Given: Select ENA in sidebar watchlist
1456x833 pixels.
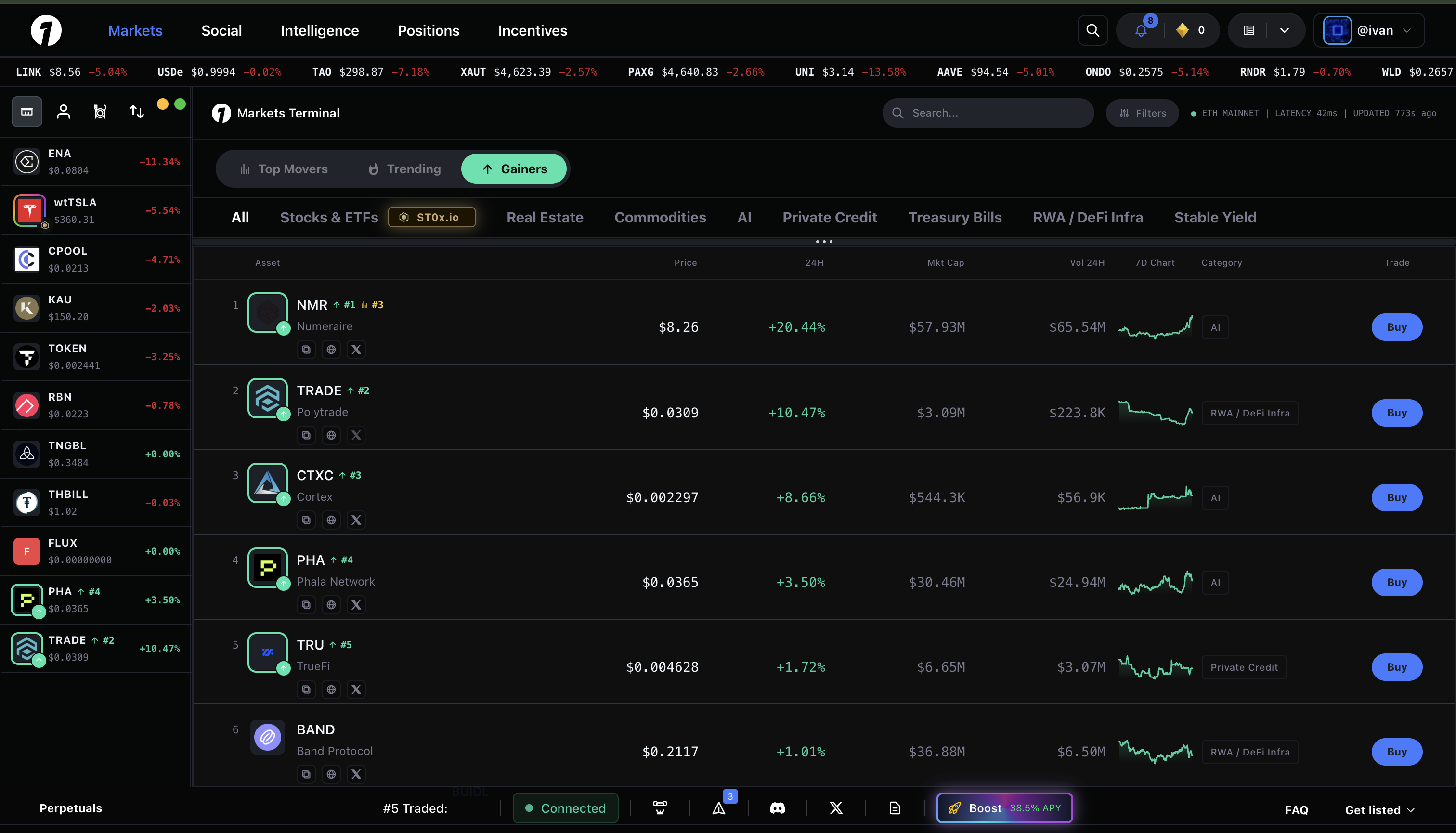Looking at the screenshot, I should coord(95,162).
